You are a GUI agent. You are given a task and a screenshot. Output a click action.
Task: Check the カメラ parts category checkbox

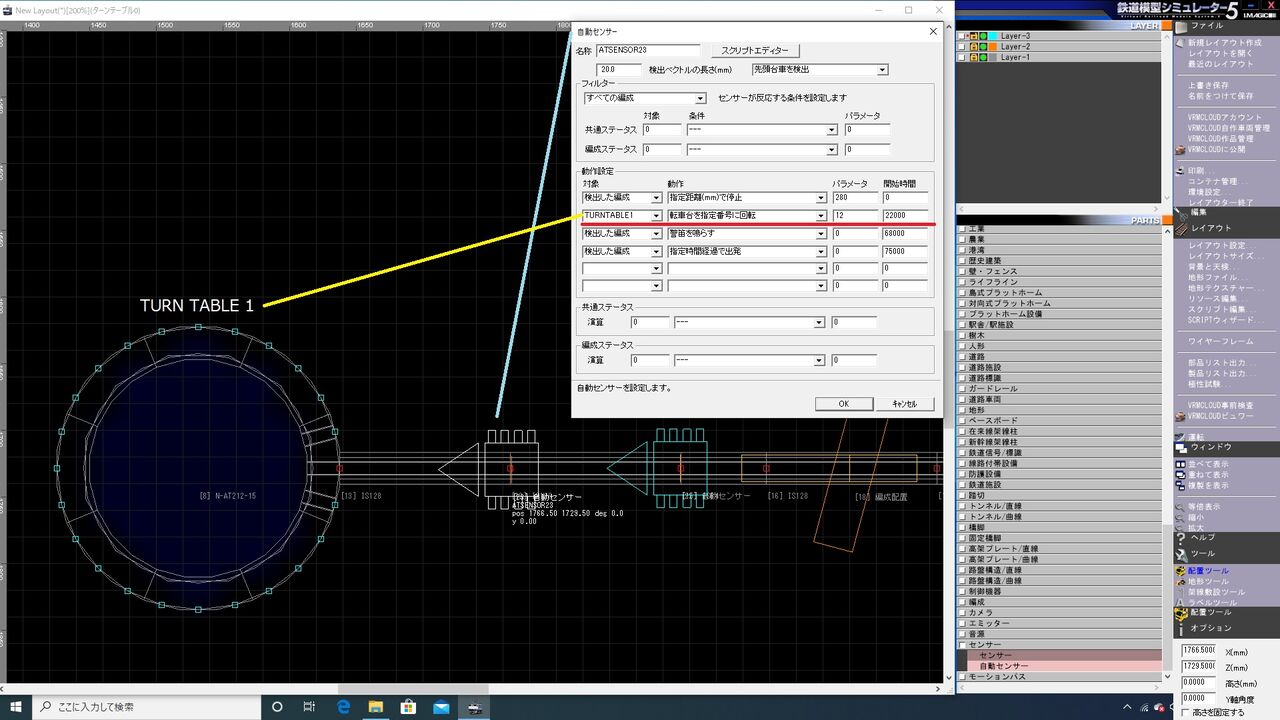[x=963, y=612]
